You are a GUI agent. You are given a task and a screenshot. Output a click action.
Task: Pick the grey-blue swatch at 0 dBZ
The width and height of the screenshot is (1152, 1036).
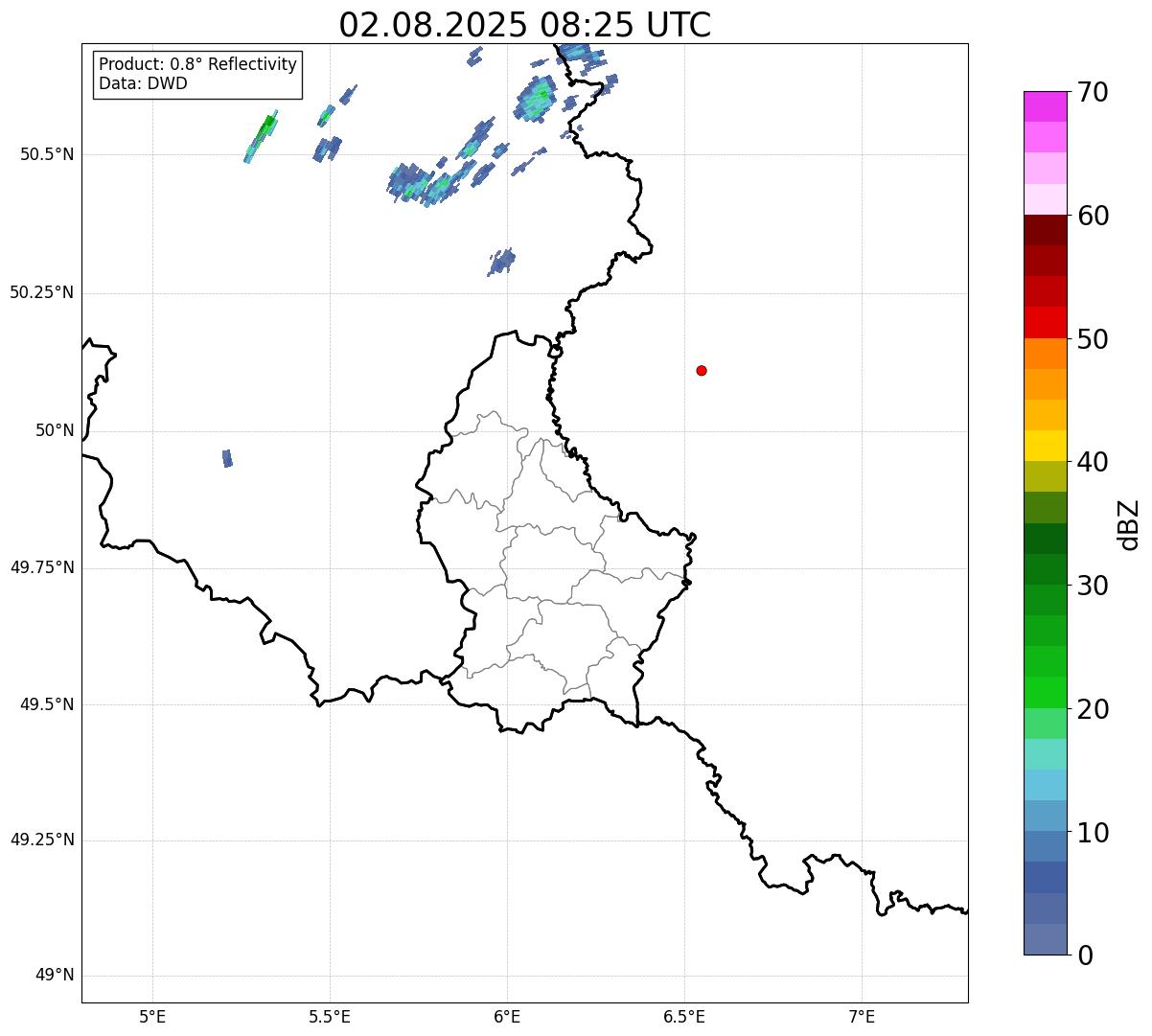click(1046, 939)
